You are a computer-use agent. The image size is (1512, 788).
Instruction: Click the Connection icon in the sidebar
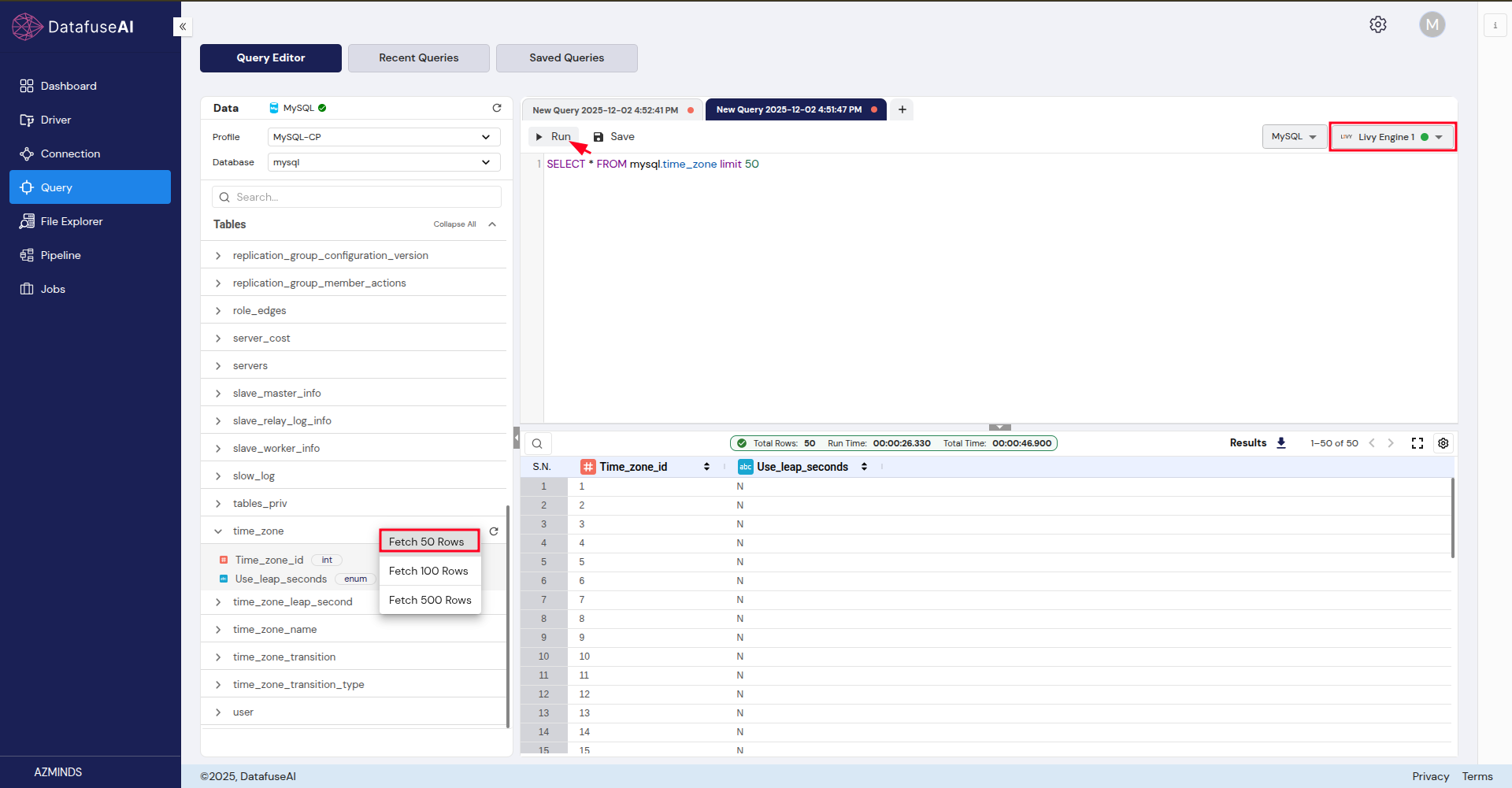coord(27,154)
